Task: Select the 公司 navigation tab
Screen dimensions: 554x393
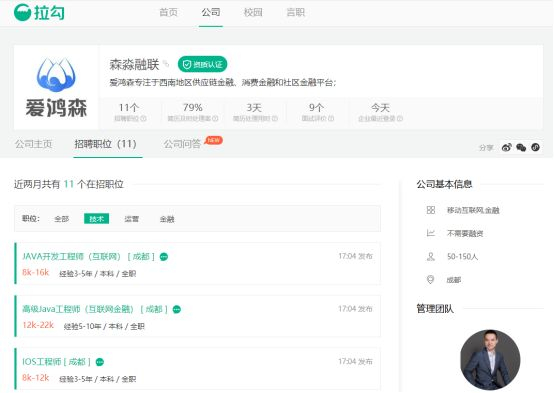Action: pos(211,12)
